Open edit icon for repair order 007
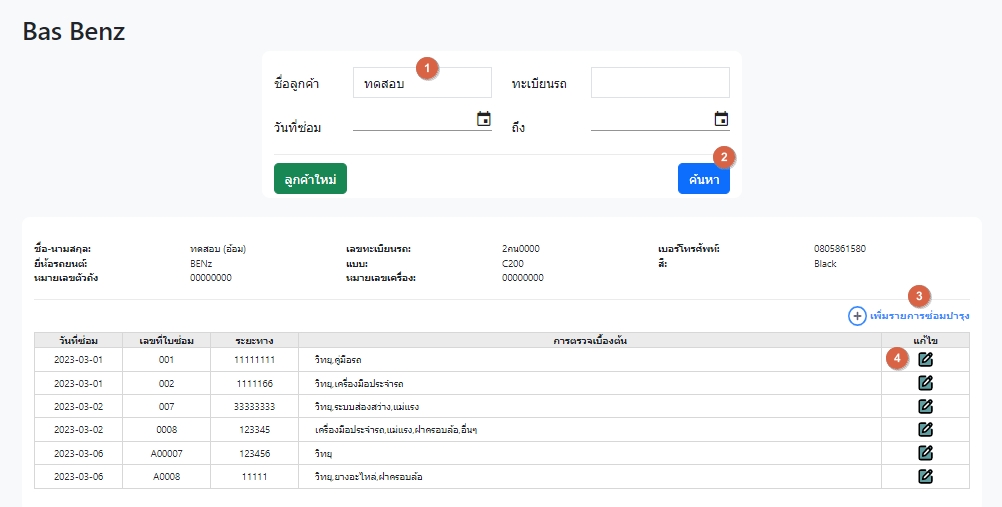This screenshot has width=1002, height=507. [925, 406]
